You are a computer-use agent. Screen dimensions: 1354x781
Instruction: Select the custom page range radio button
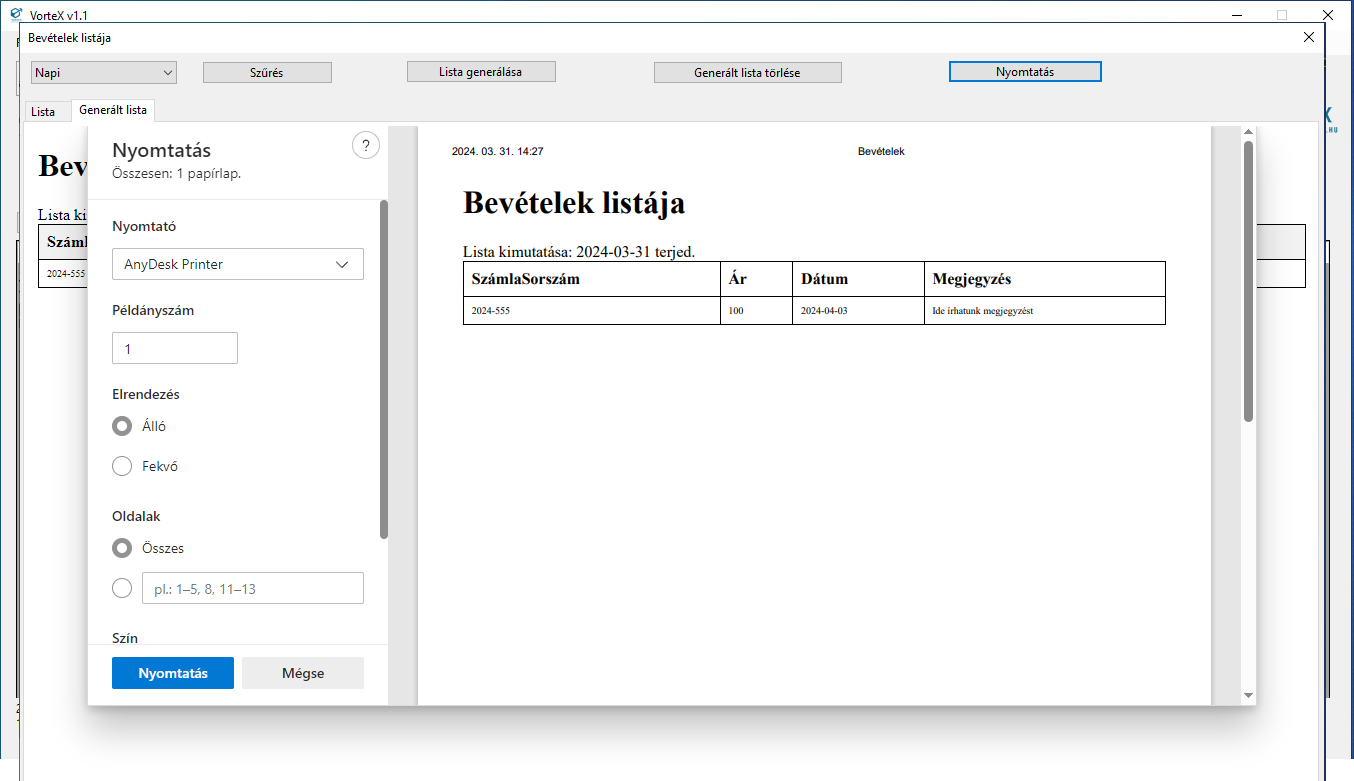[x=122, y=588]
